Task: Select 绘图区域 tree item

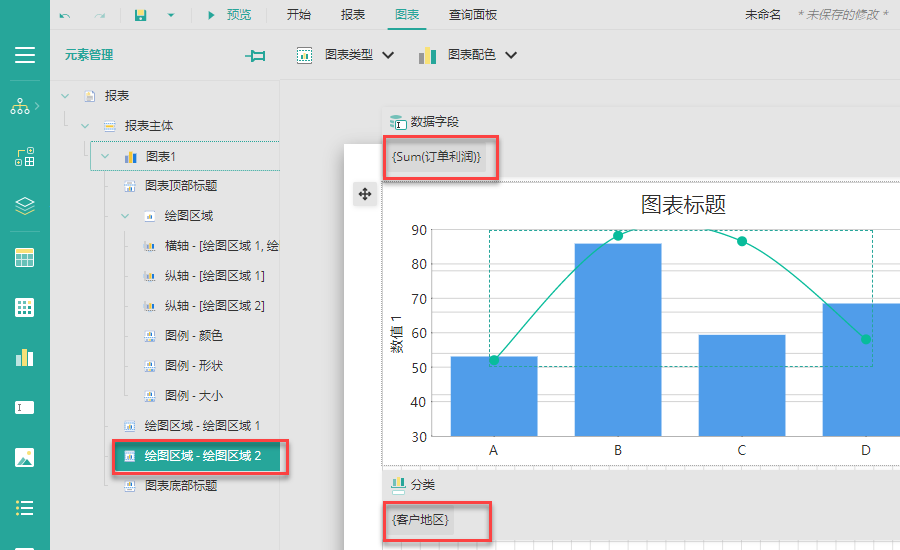Action: [x=189, y=216]
